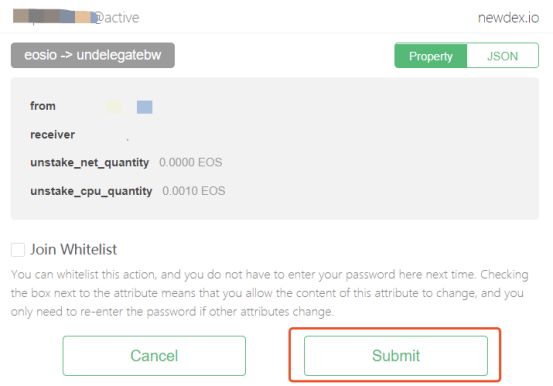Click the @active account permission label
Image resolution: width=553 pixels, height=386 pixels.
click(x=117, y=18)
